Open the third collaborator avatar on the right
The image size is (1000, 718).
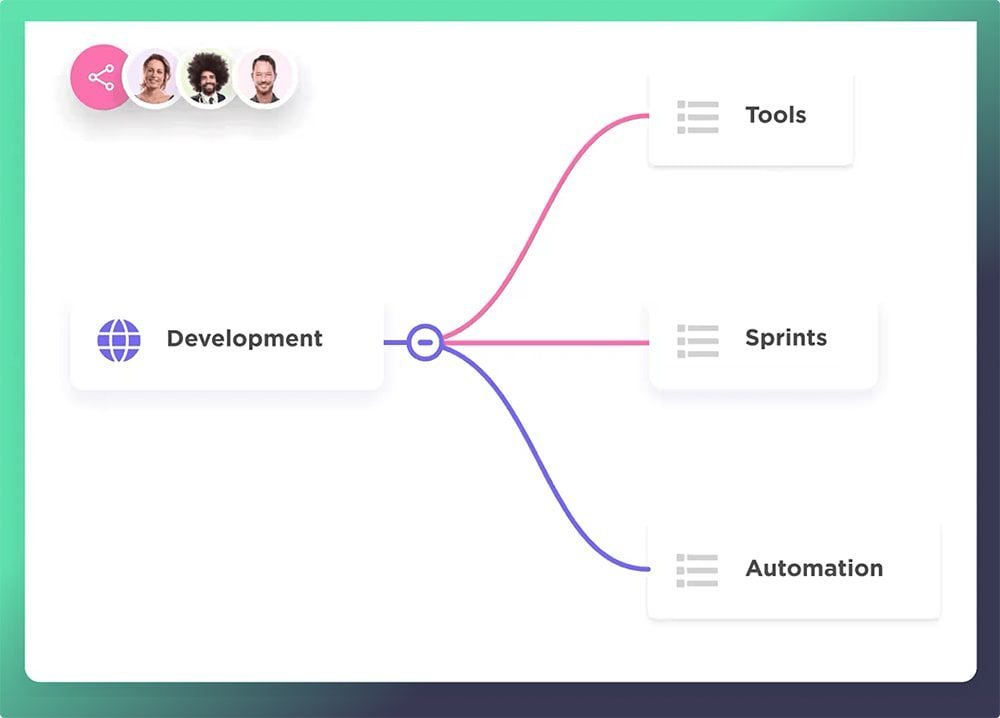click(264, 78)
